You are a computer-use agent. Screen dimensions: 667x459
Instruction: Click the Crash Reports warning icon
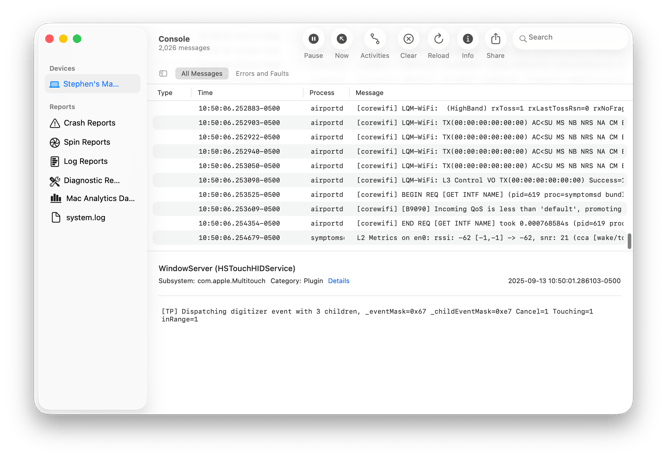[x=54, y=123]
